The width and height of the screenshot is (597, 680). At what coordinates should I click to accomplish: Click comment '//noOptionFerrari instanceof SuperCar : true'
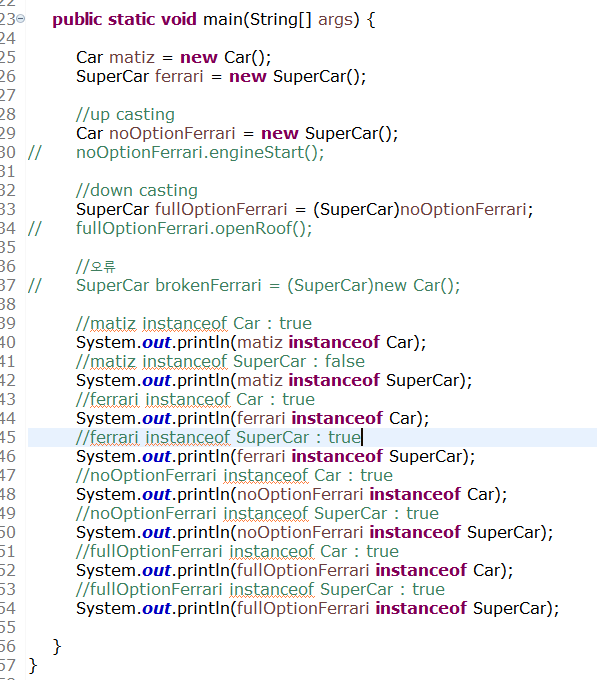(x=258, y=513)
